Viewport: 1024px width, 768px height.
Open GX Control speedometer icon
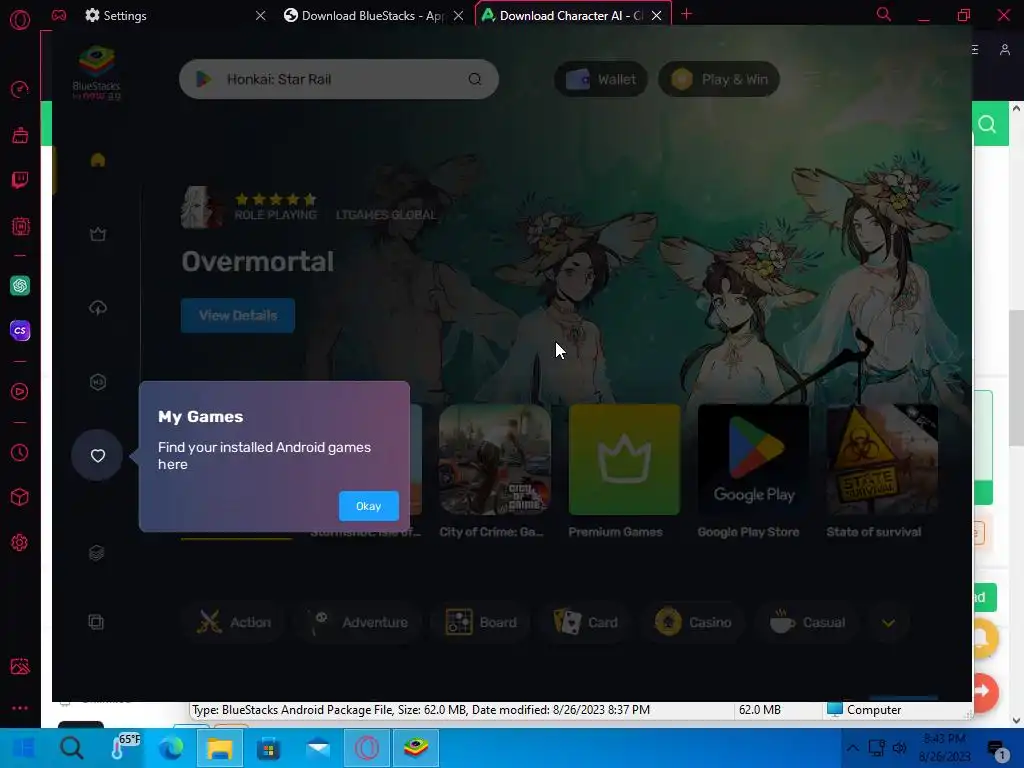[x=20, y=89]
